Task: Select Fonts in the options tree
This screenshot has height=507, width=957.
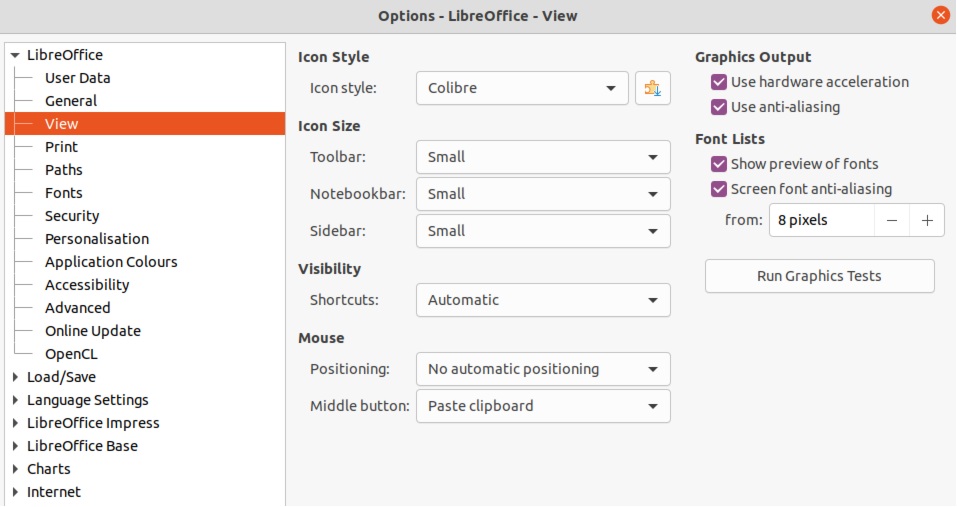Action: (63, 193)
